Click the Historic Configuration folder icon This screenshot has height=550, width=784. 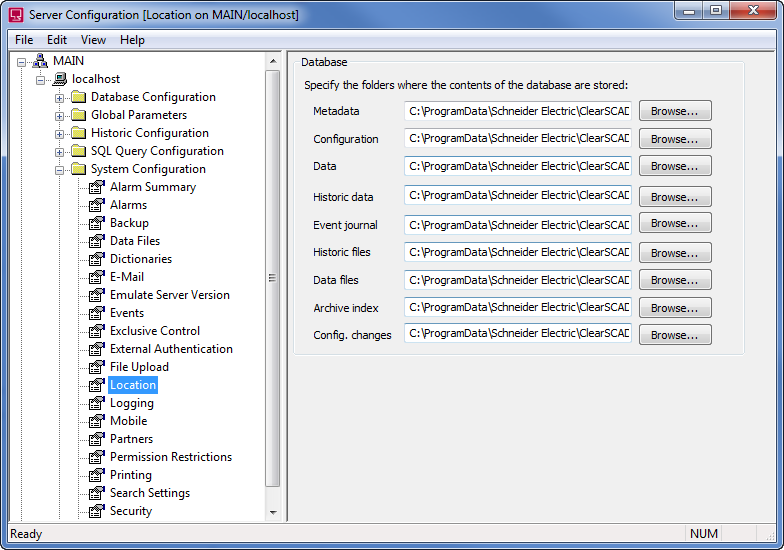(78, 133)
